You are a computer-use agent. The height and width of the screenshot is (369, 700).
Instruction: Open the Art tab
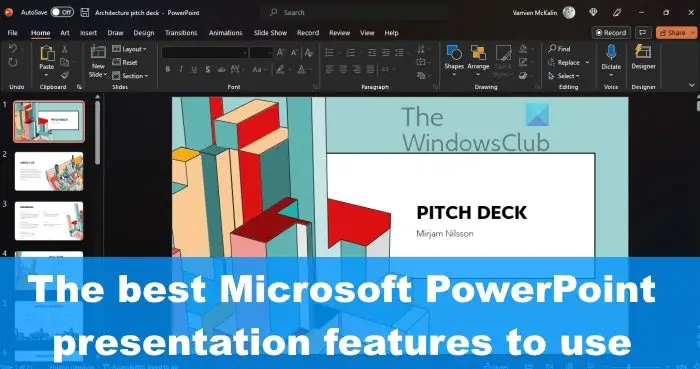tap(65, 33)
